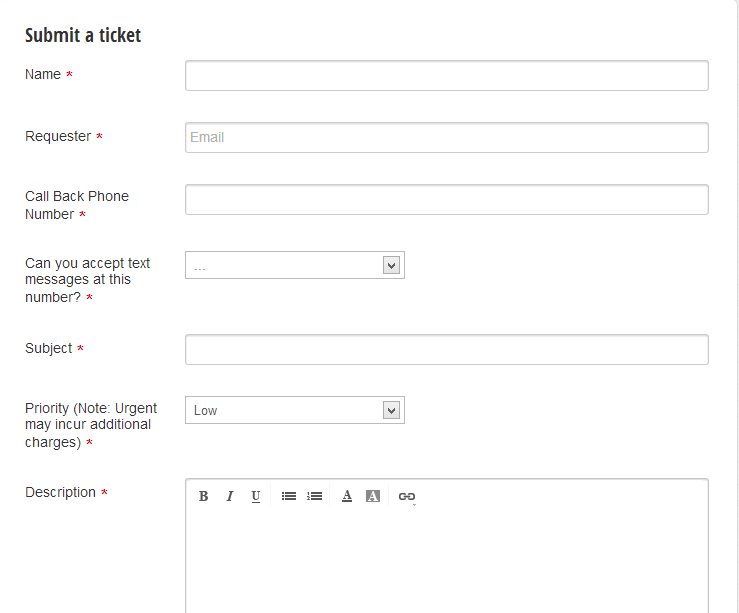Click the Description field label
Screen dimensions: 739x613
[60, 492]
